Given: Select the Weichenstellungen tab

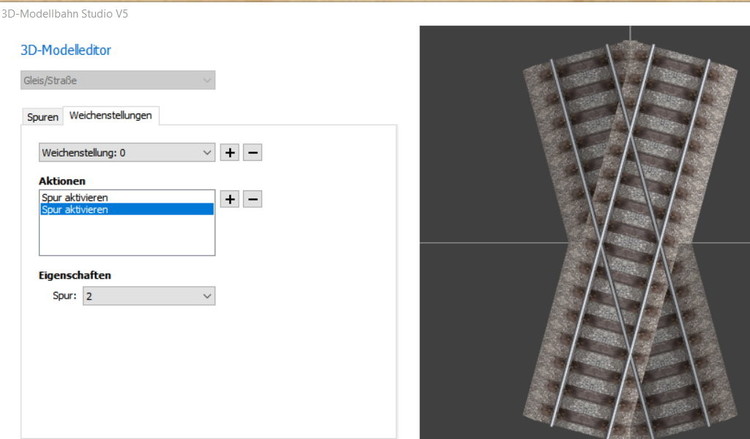Looking at the screenshot, I should (110, 115).
